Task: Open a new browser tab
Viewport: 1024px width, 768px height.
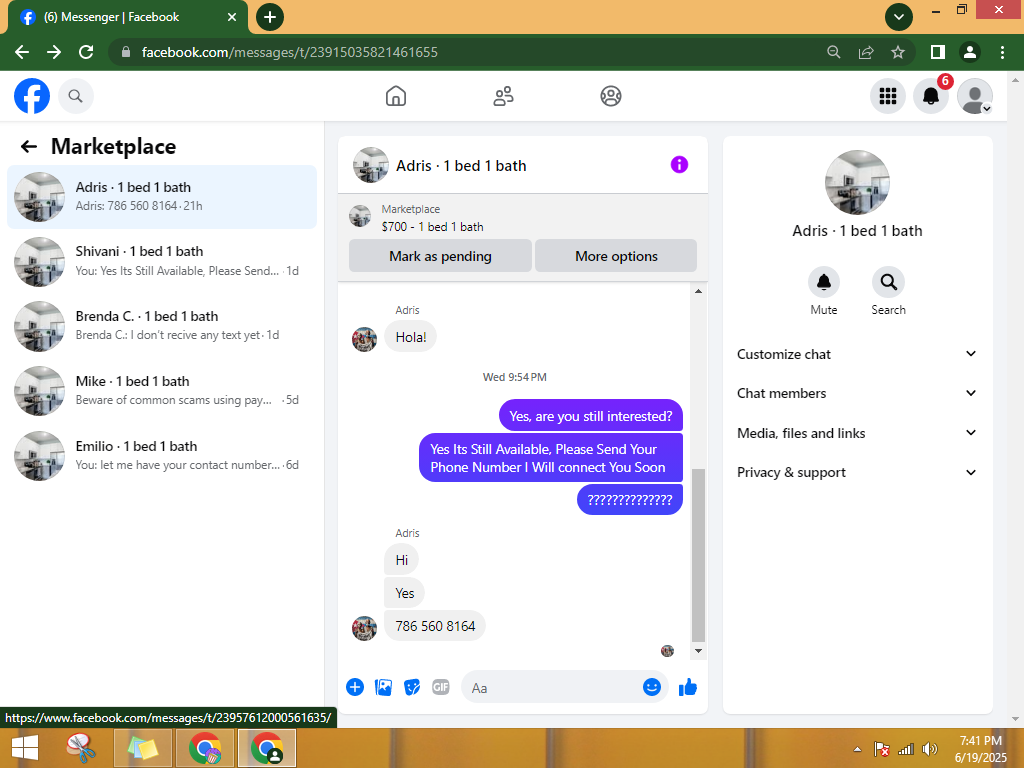Action: click(270, 17)
